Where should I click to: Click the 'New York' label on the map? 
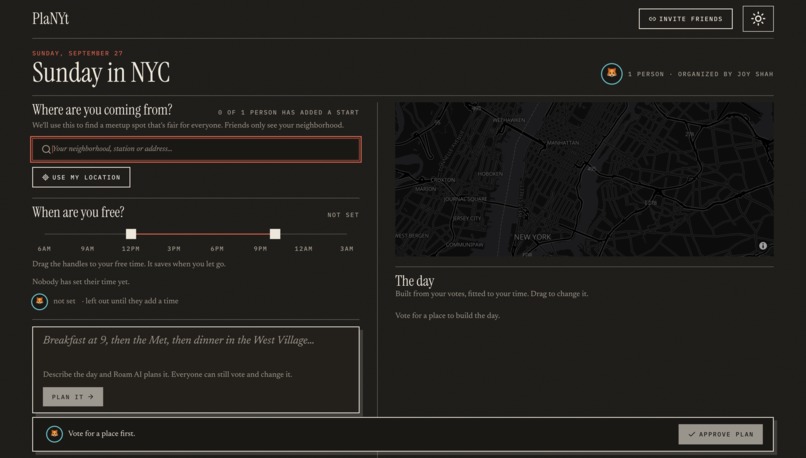532,237
